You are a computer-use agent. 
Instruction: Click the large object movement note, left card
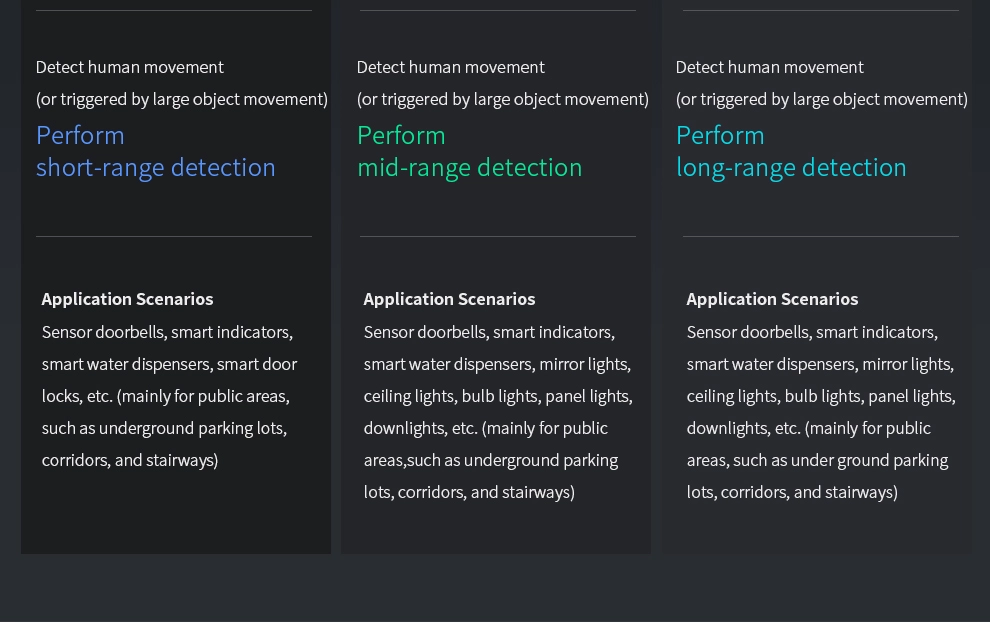pyautogui.click(x=182, y=99)
